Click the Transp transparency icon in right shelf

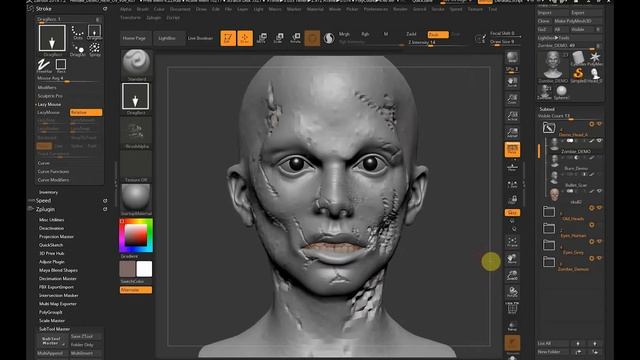[512, 326]
